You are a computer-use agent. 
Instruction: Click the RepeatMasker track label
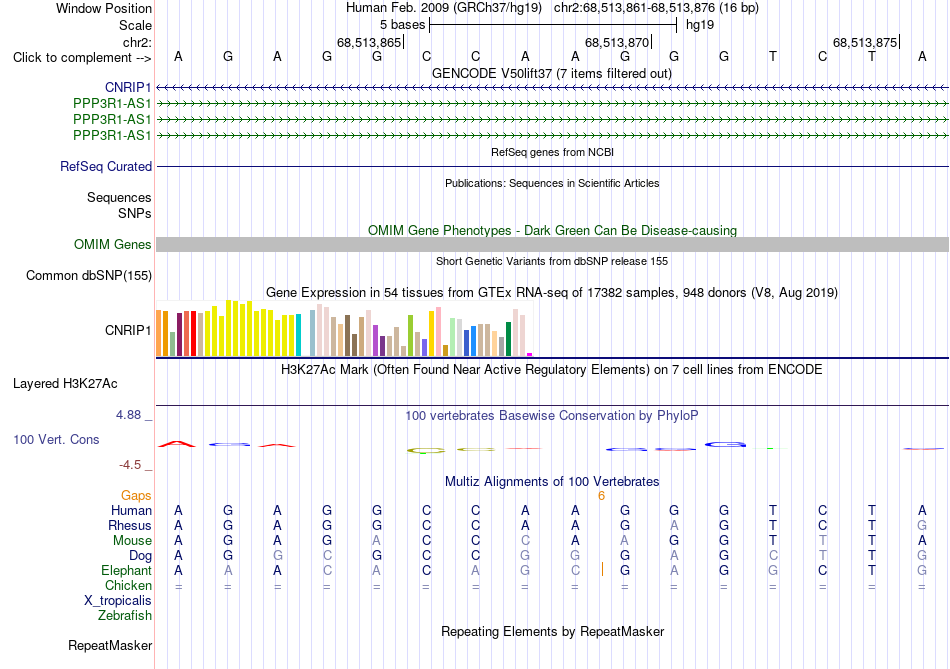coord(110,645)
